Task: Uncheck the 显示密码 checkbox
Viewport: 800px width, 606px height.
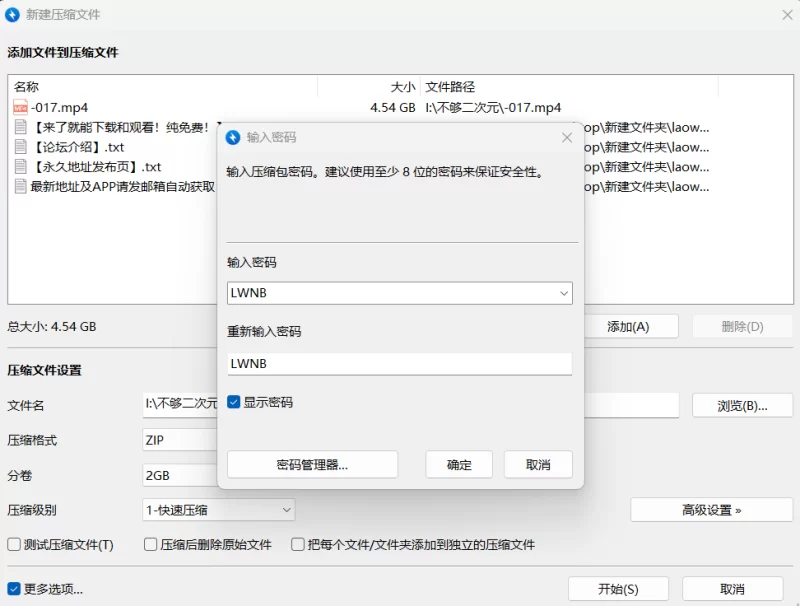Action: click(x=234, y=402)
